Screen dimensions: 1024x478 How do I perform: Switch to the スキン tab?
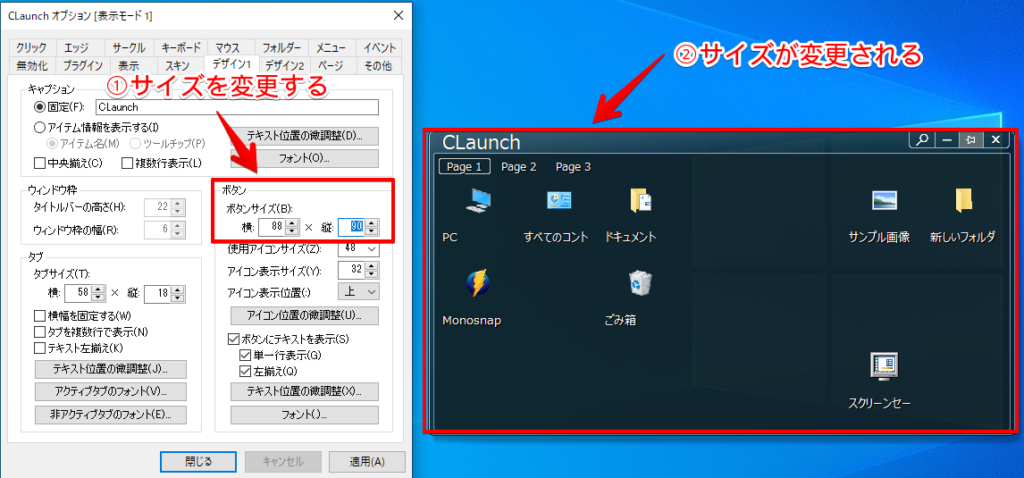click(x=177, y=65)
